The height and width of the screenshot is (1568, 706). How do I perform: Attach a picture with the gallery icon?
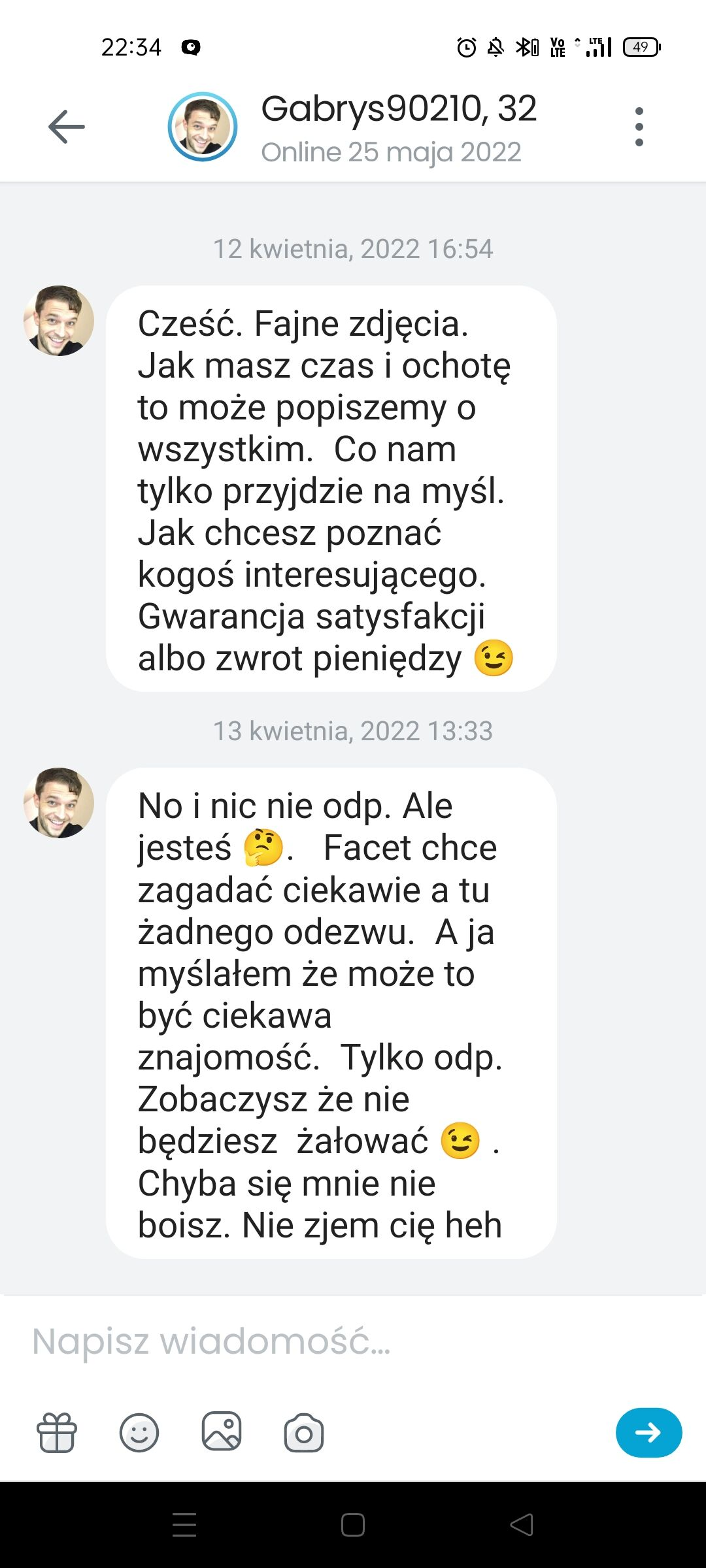[222, 1433]
